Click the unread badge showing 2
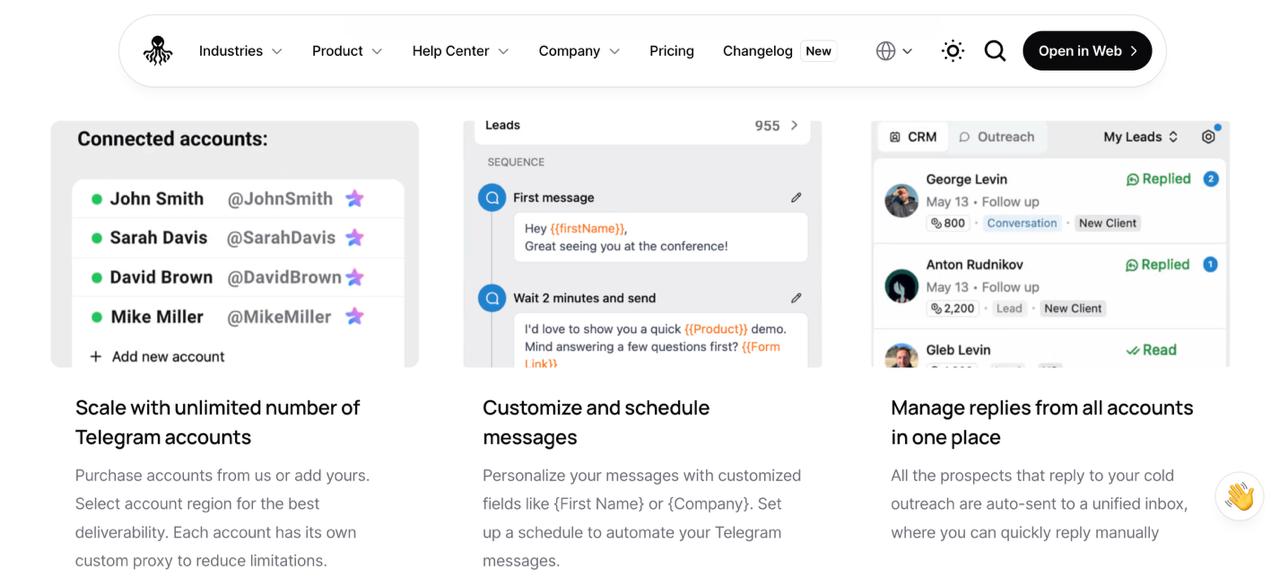 point(1210,179)
